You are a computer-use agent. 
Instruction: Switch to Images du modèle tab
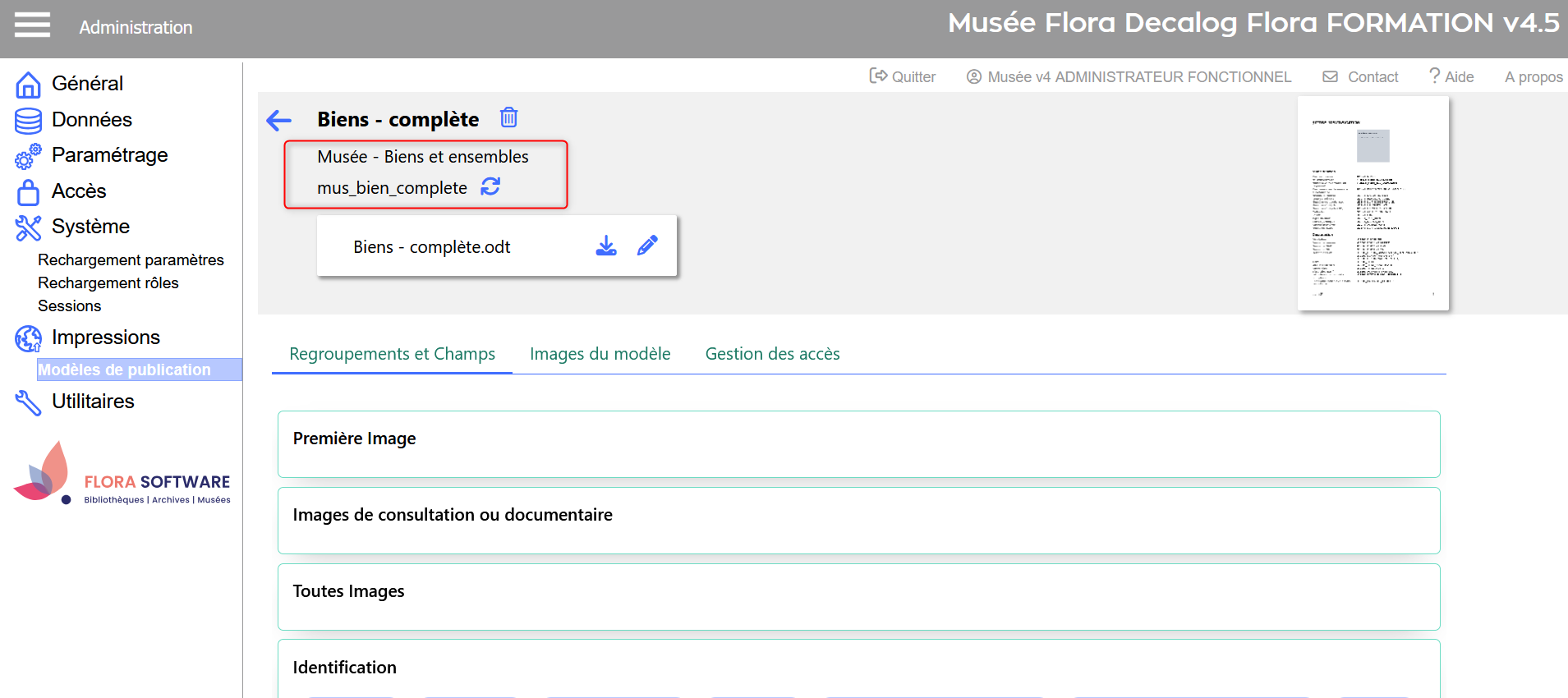(600, 354)
